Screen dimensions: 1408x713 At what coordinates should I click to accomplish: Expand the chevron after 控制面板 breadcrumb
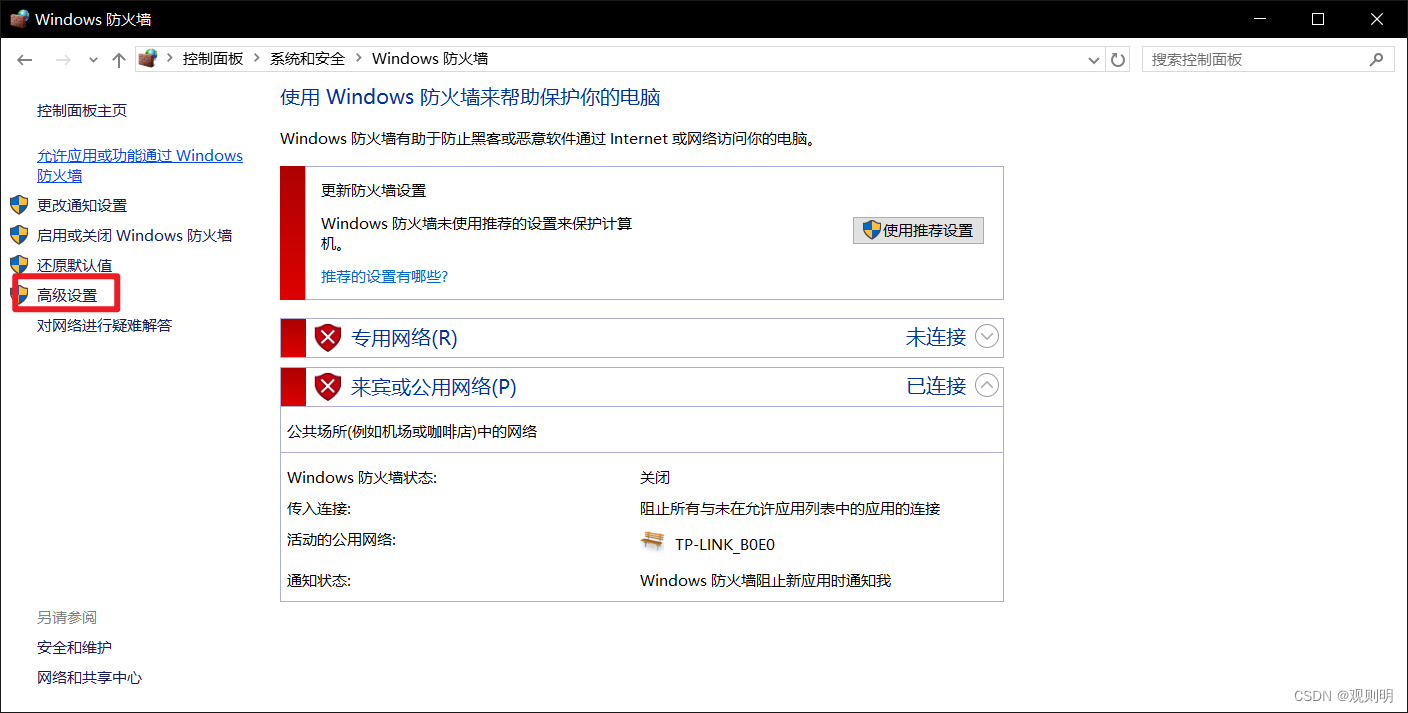point(257,59)
